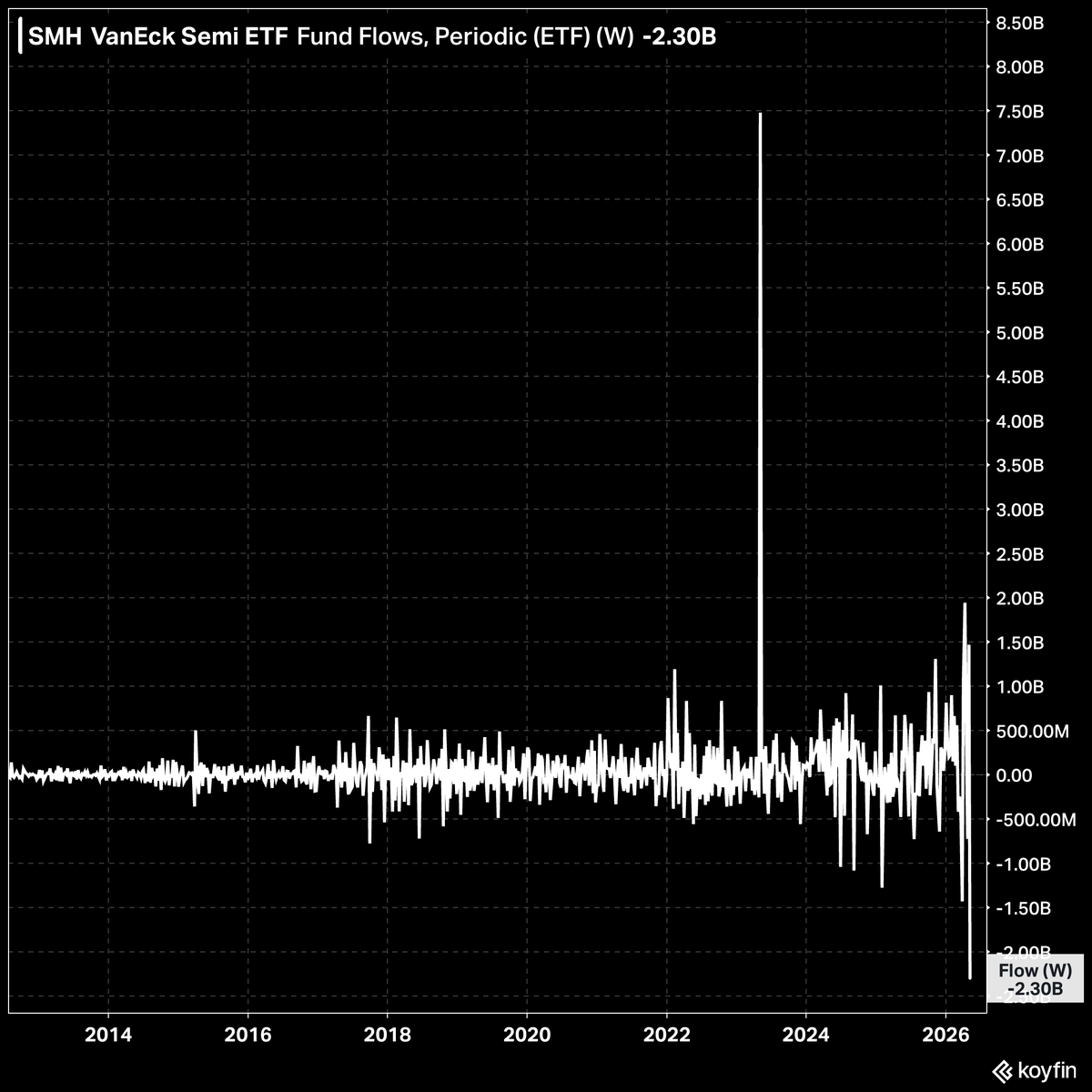The height and width of the screenshot is (1092, 1092).
Task: Click the 4.00B y-axis label
Action: (1021, 421)
